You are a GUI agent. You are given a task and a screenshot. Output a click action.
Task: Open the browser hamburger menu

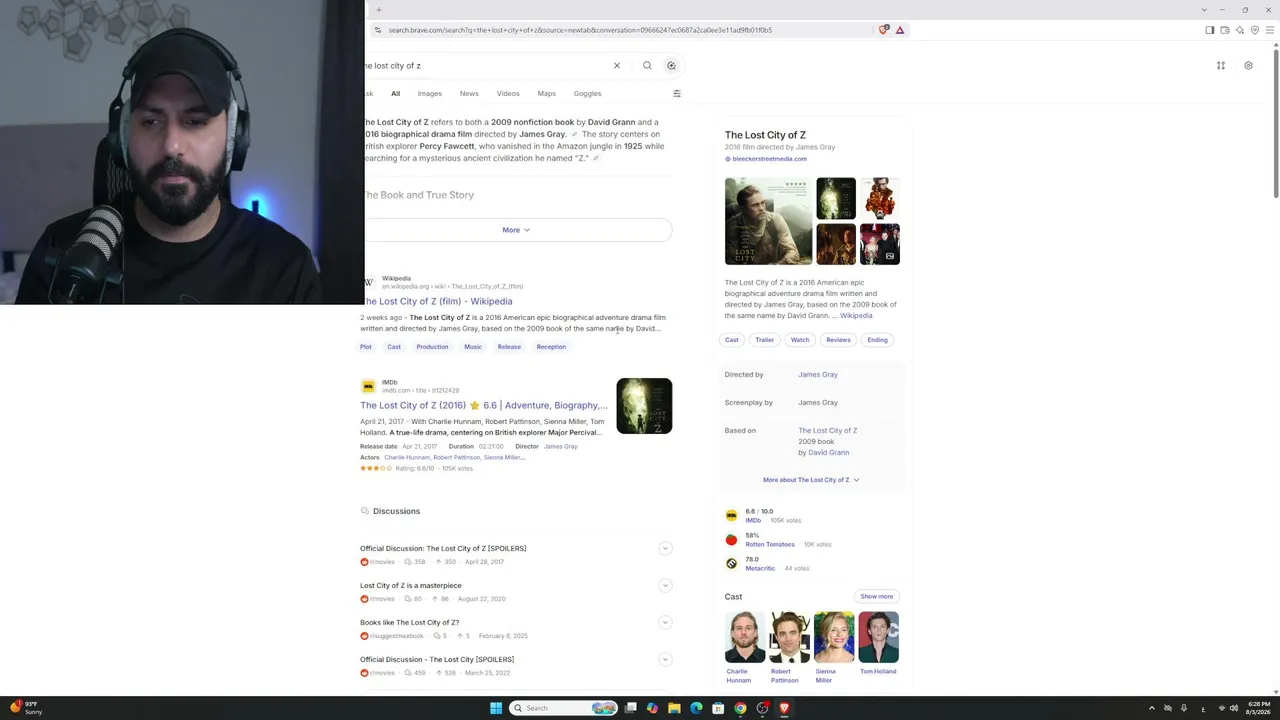point(1270,30)
